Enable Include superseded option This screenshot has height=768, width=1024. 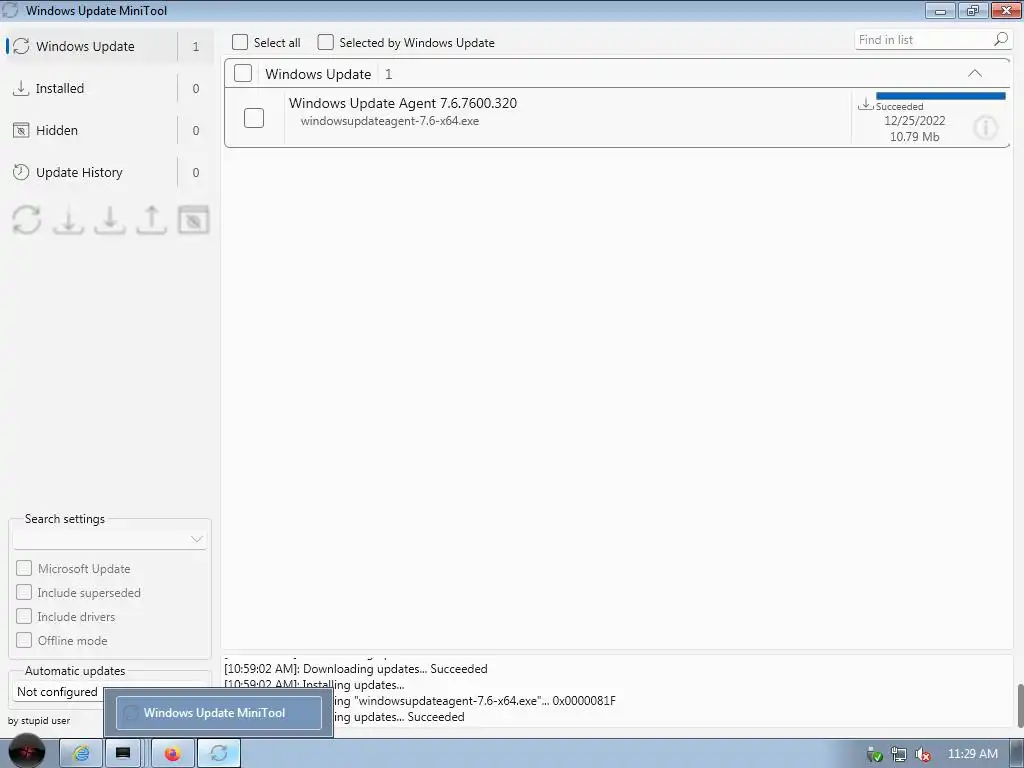click(x=24, y=592)
